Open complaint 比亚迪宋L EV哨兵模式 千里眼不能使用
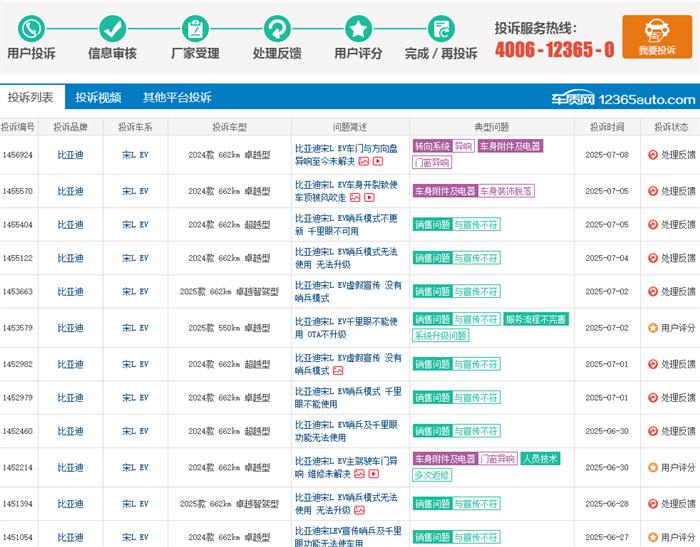700x547 pixels. [348, 397]
